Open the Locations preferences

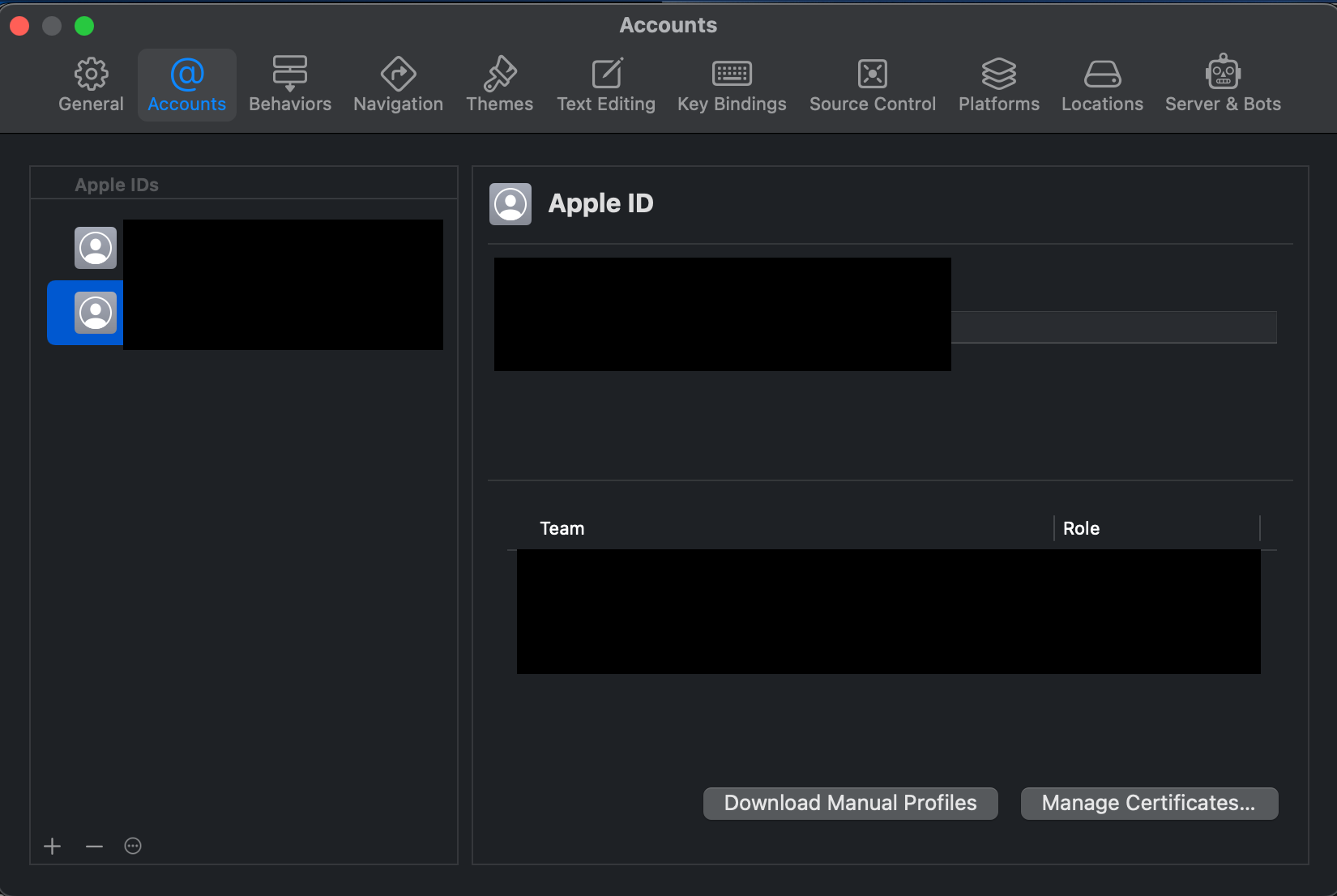tap(1102, 84)
